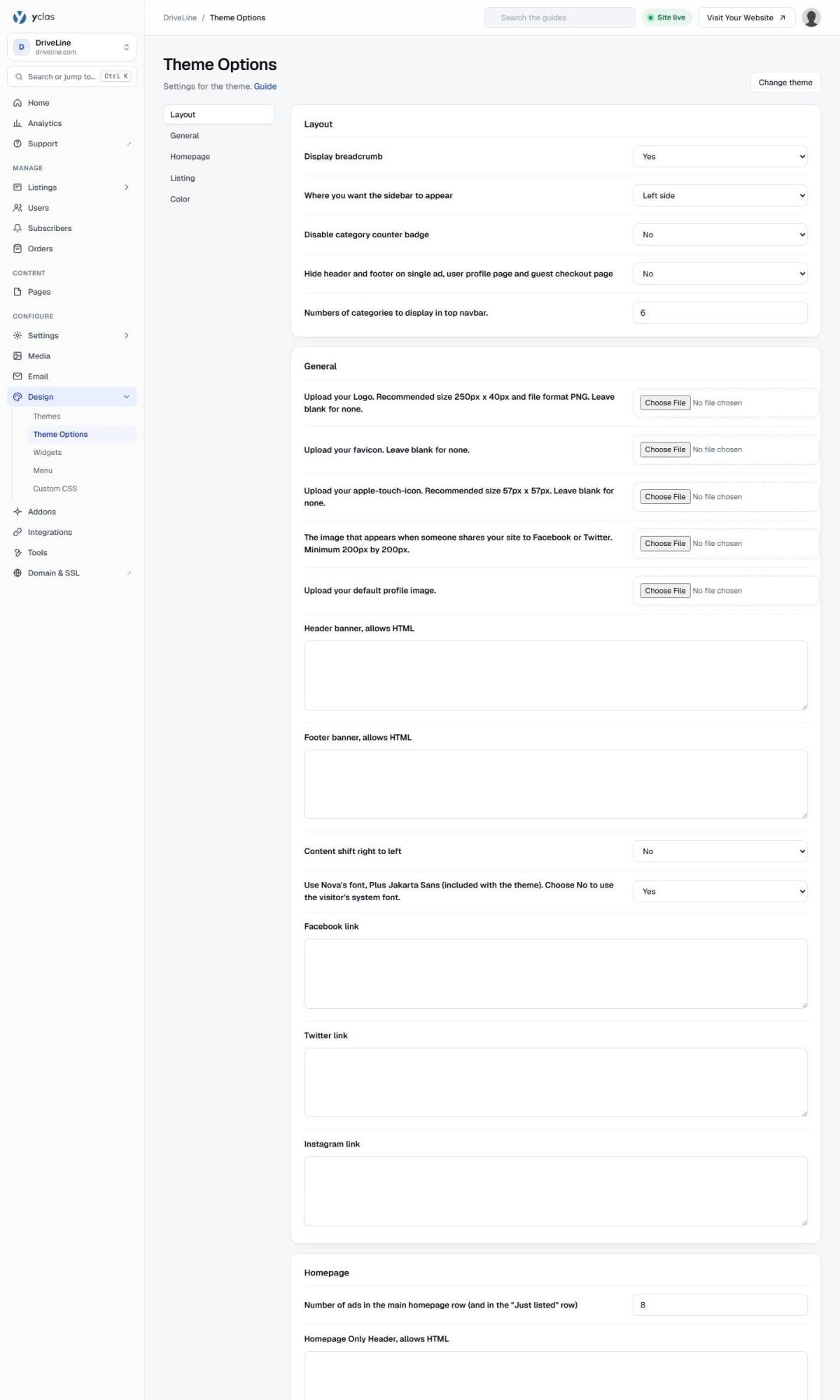840x1400 pixels.
Task: Click the Change theme button
Action: pyautogui.click(x=785, y=82)
